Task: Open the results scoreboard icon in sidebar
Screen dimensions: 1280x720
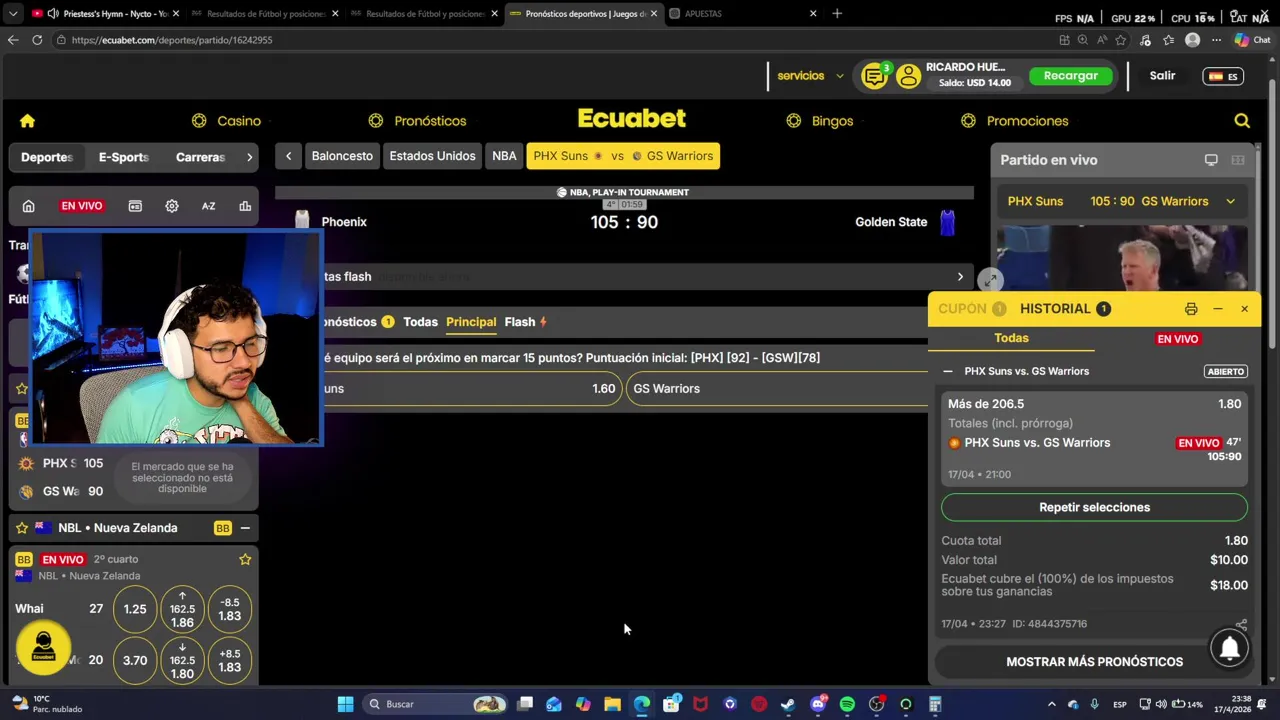Action: coord(135,206)
